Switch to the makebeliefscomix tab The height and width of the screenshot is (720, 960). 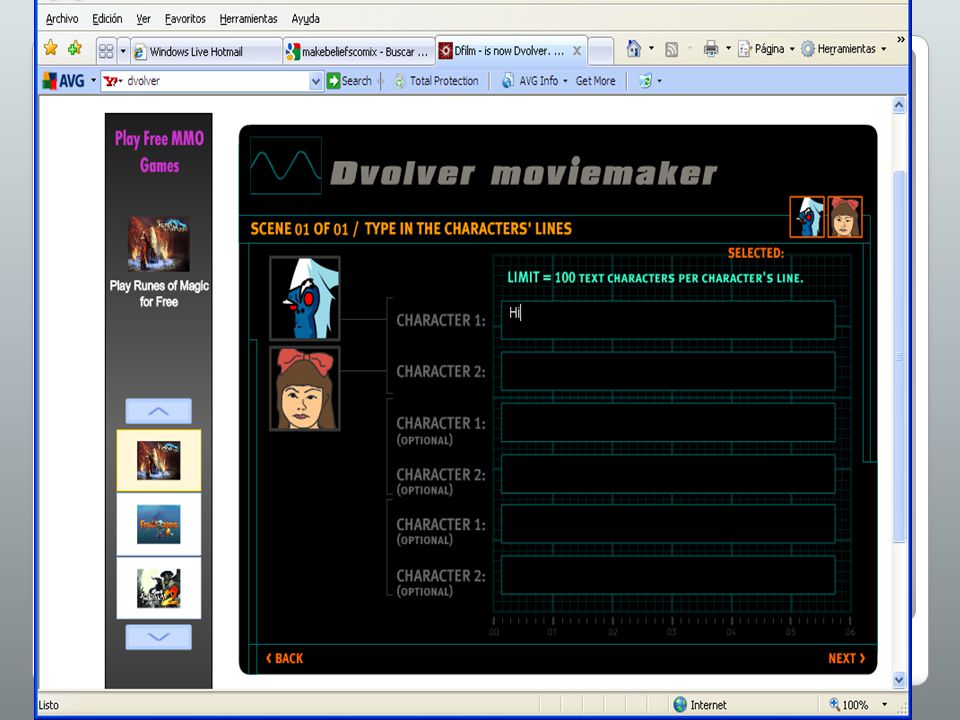(359, 51)
